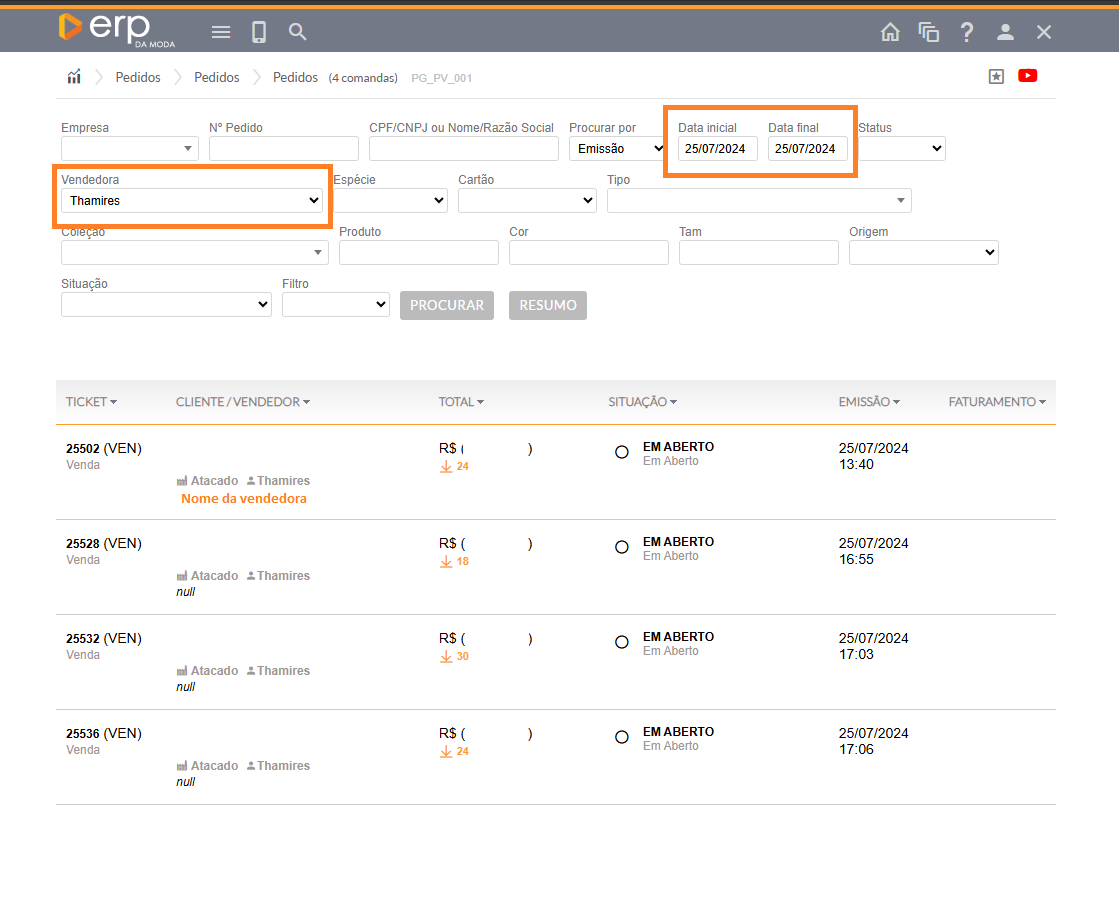The height and width of the screenshot is (905, 1119).
Task: Select the radio circle for ticket 25528
Action: [622, 547]
